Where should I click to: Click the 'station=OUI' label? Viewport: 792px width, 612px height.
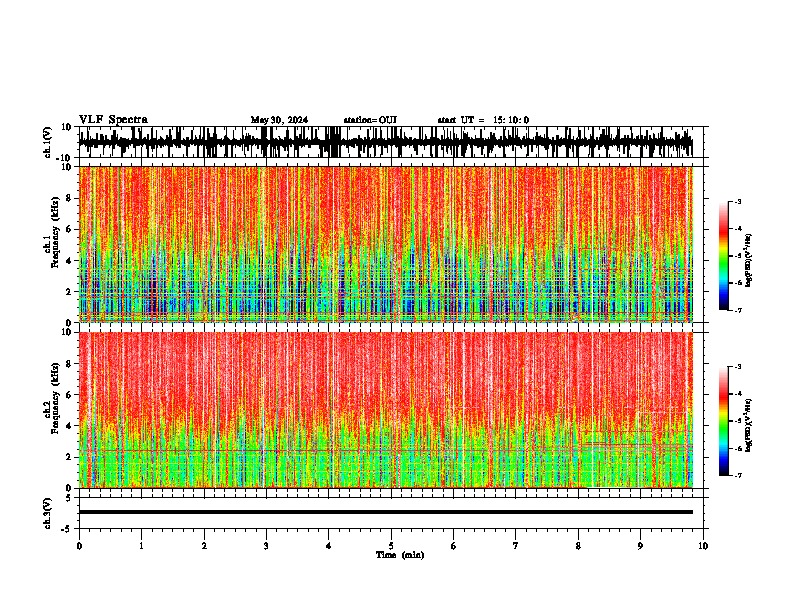pyautogui.click(x=370, y=120)
